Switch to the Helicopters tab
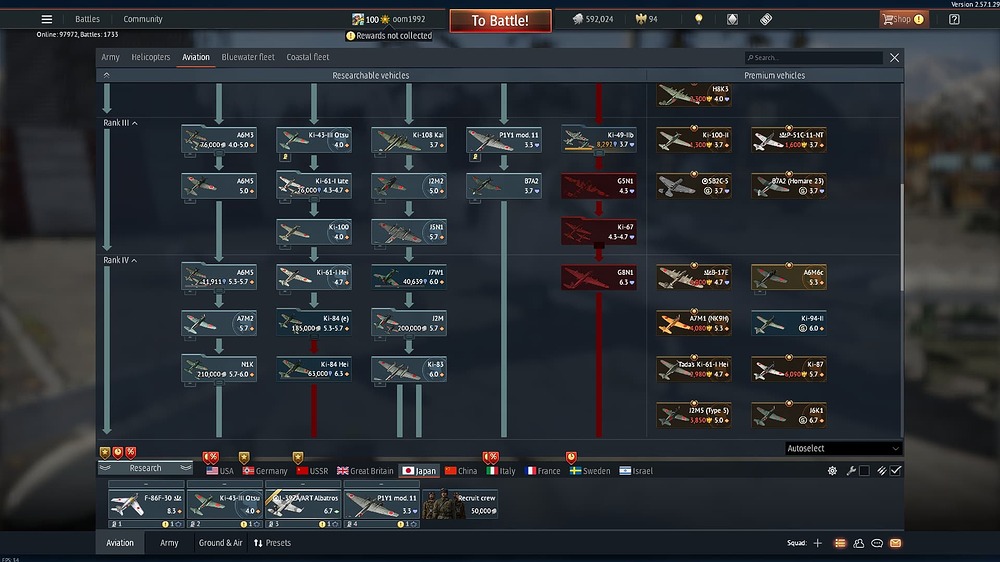The image size is (1000, 562). click(x=151, y=57)
